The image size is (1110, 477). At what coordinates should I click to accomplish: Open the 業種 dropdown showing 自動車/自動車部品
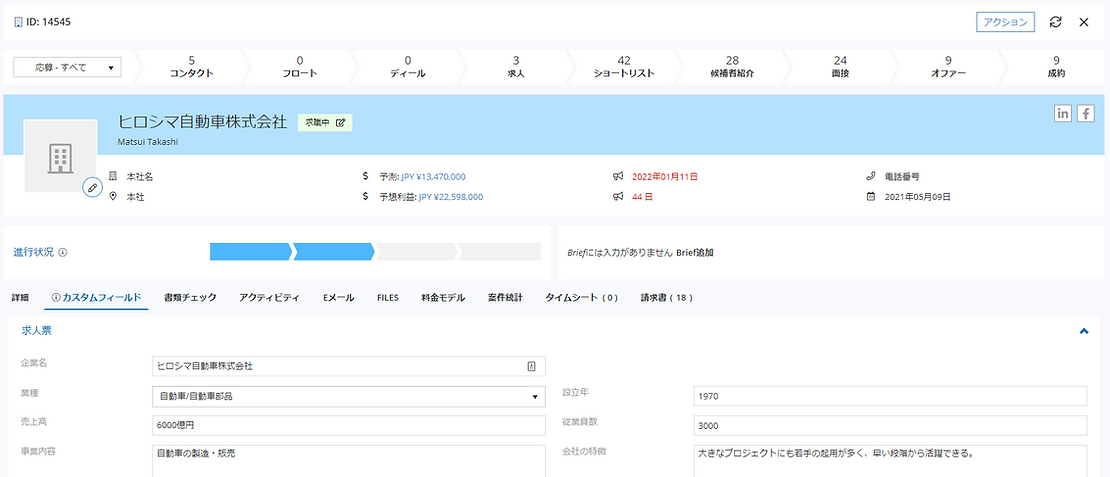pyautogui.click(x=348, y=396)
